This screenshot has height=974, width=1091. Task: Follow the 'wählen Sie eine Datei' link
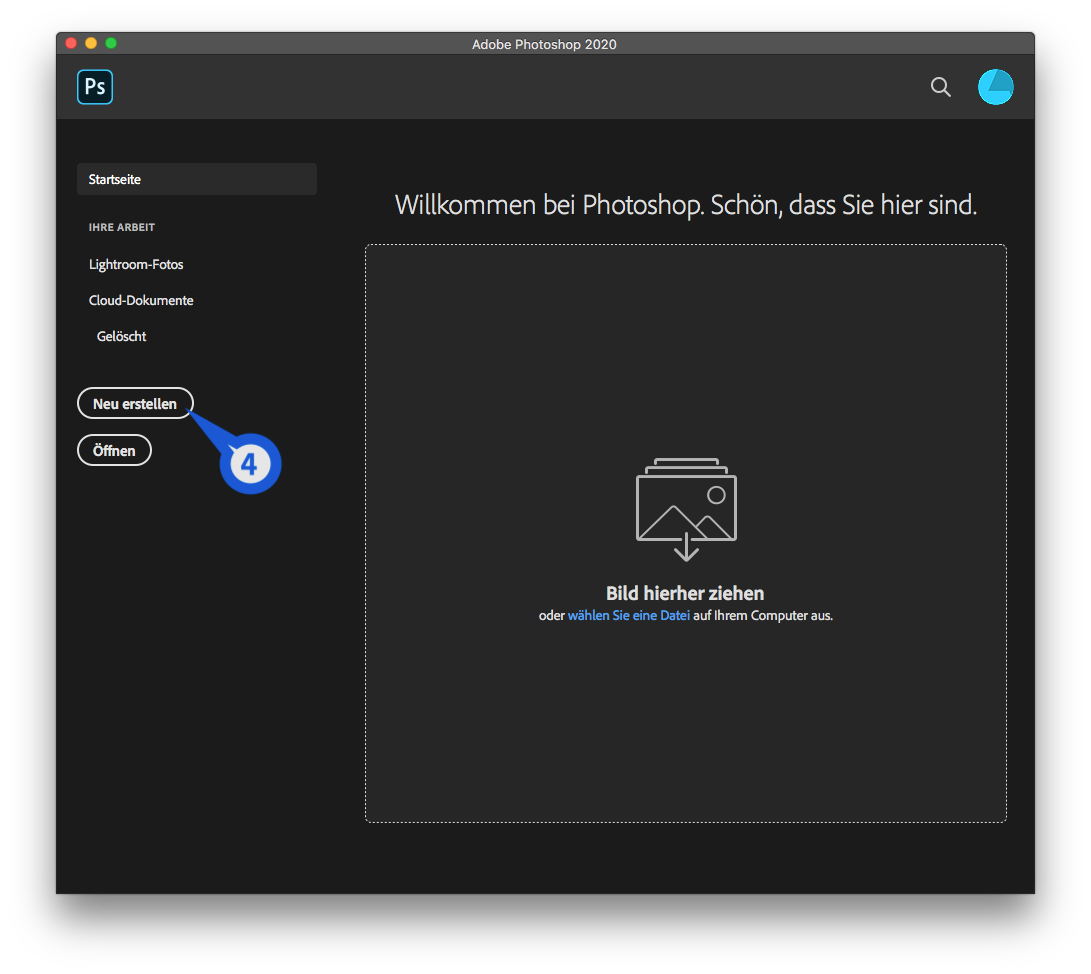click(x=629, y=616)
